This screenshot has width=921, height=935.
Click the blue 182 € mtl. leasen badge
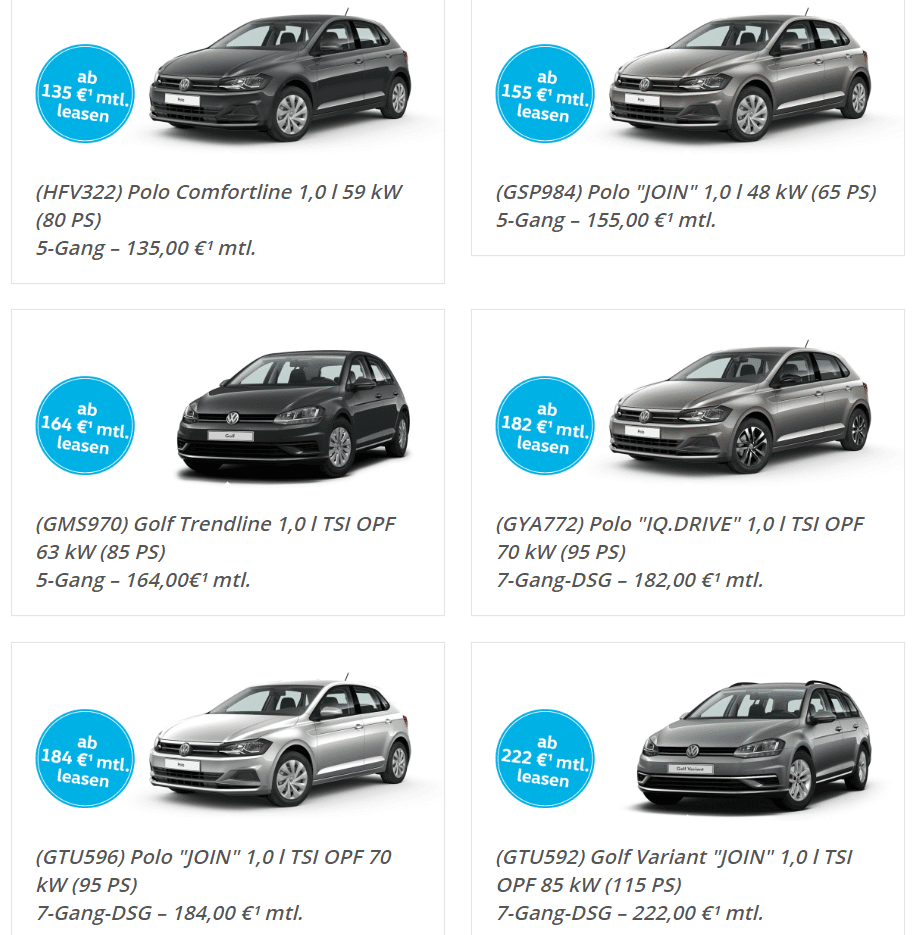[545, 426]
